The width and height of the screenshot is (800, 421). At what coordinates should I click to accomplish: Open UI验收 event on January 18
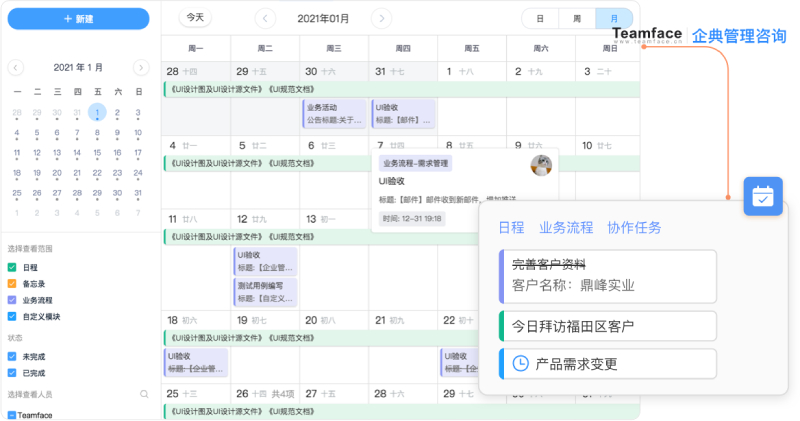click(196, 362)
